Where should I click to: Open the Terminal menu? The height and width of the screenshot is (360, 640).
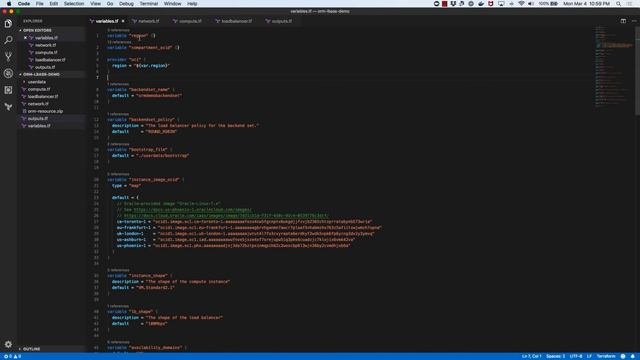click(149, 4)
